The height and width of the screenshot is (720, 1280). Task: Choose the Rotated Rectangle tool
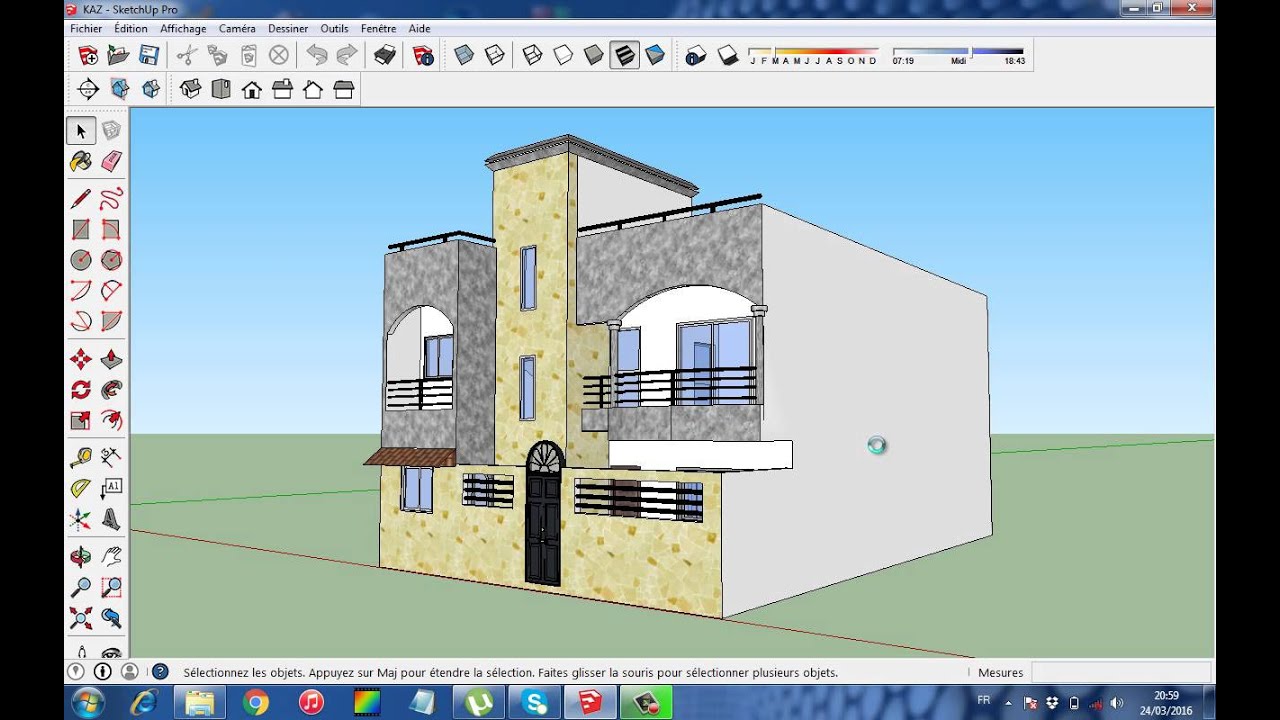point(111,229)
